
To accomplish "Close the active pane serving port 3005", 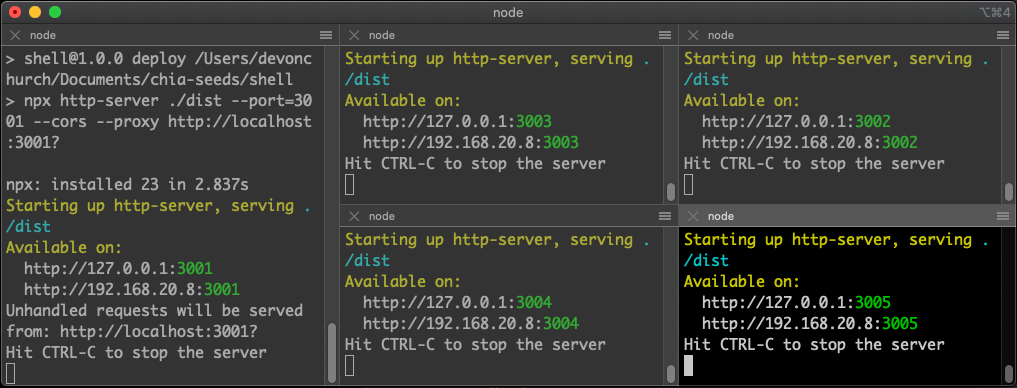I will [693, 216].
